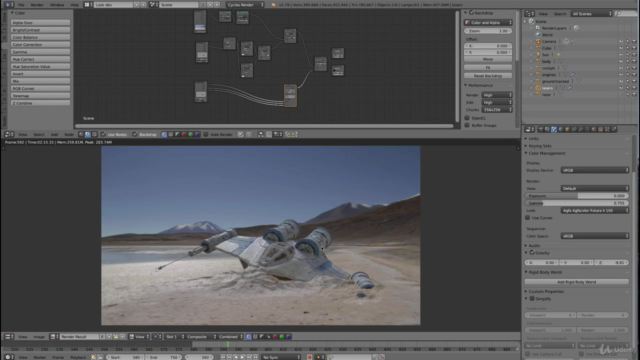The width and height of the screenshot is (640, 360).
Task: Add the Tonemap node
Action: pyautogui.click(x=40, y=96)
